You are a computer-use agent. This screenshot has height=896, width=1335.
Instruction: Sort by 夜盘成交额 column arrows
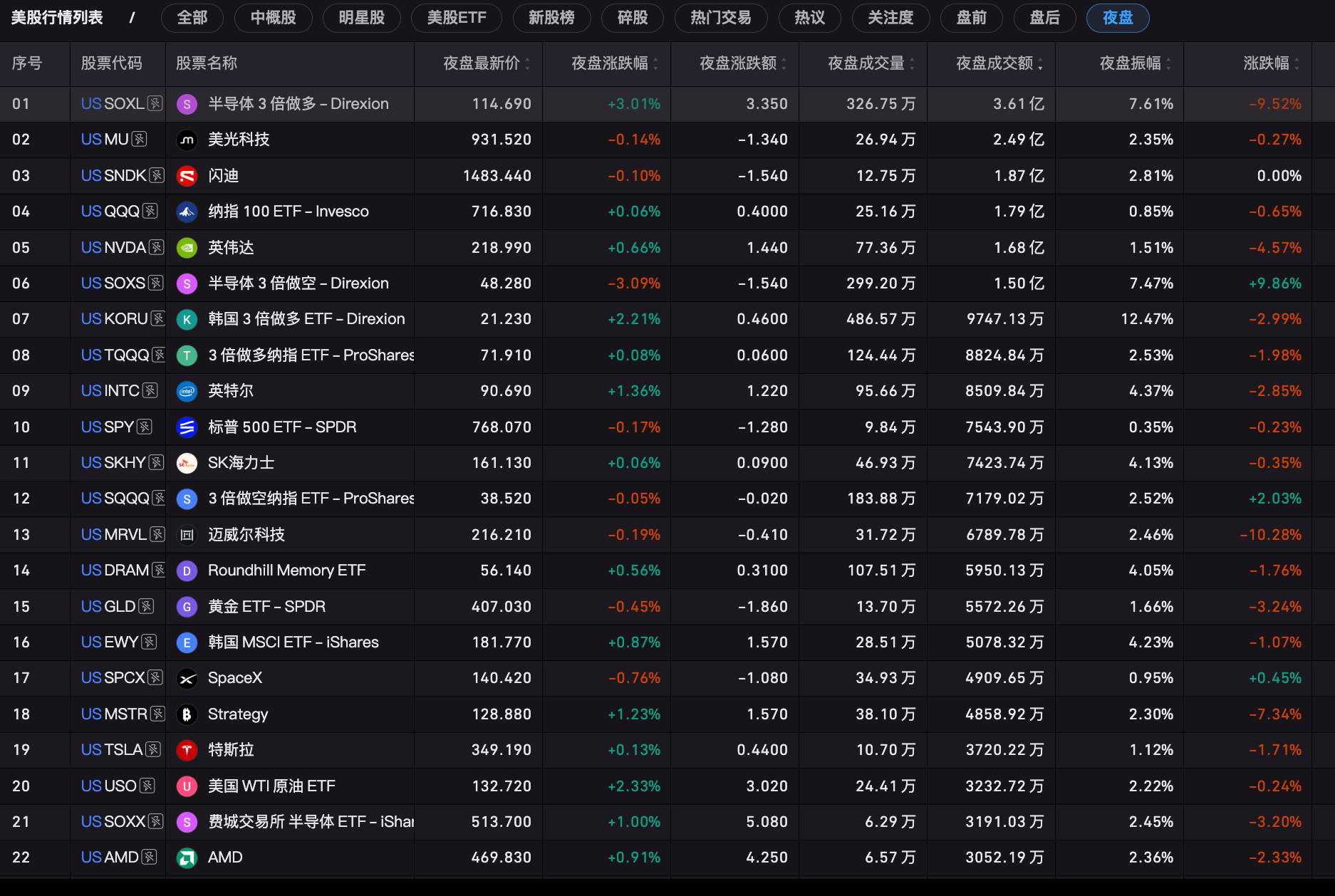point(1040,64)
